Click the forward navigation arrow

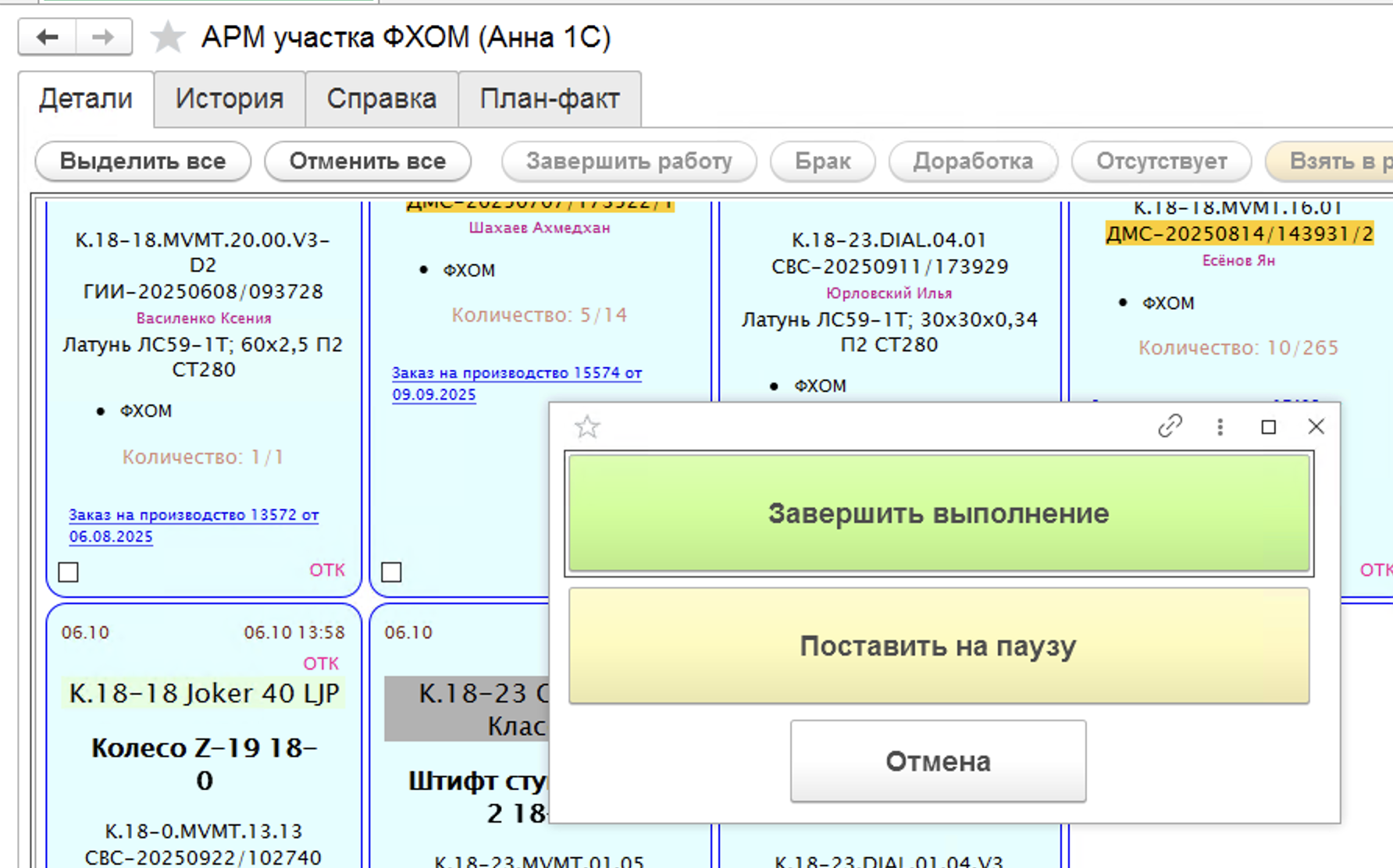pos(103,37)
